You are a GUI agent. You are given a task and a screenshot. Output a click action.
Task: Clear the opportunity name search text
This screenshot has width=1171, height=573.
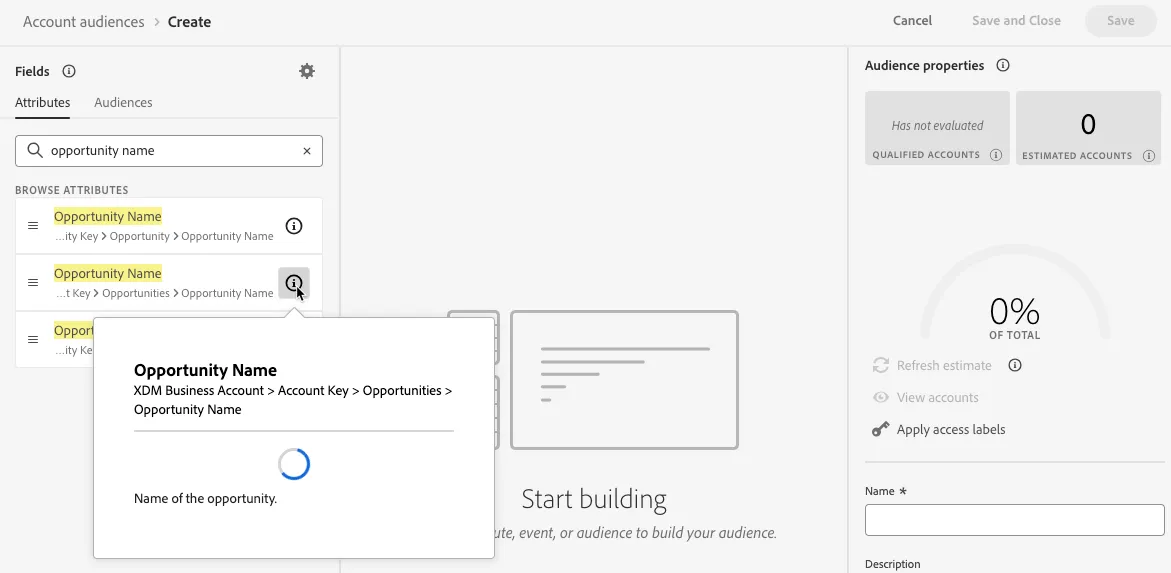pos(307,151)
